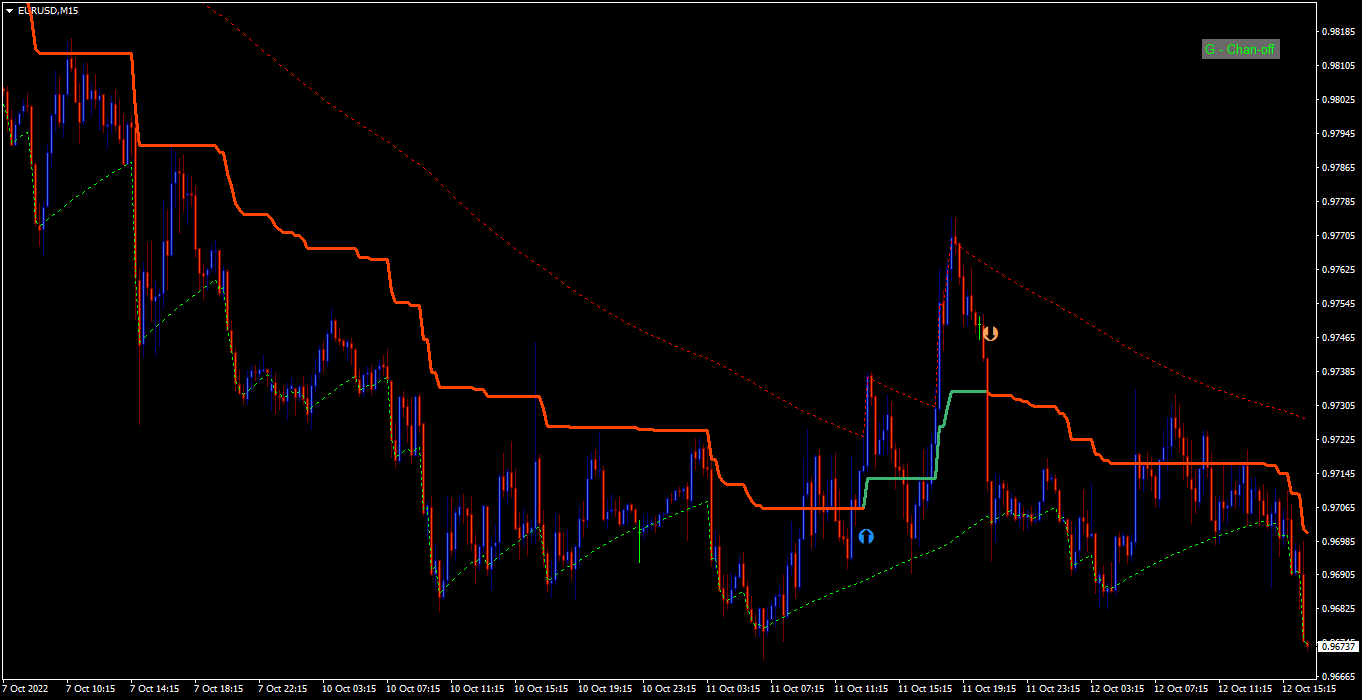Click the 11 Oct 19:15 time label
This screenshot has width=1362, height=700.
coord(989,689)
